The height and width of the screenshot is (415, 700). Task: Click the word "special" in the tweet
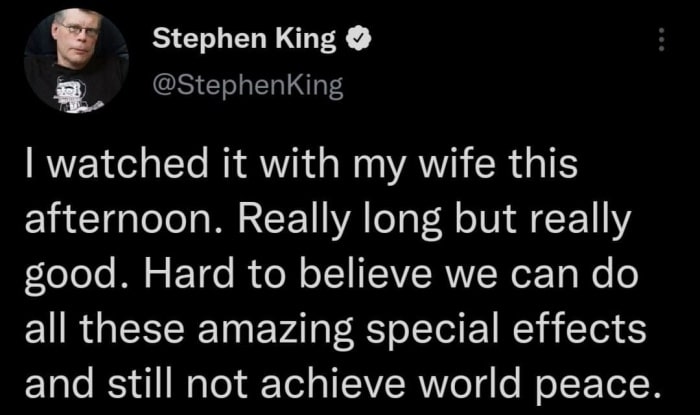pos(472,326)
